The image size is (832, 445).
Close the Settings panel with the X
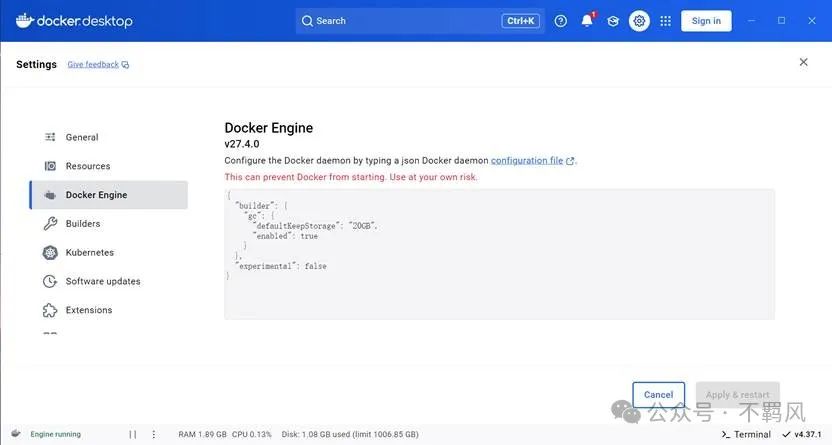803,62
